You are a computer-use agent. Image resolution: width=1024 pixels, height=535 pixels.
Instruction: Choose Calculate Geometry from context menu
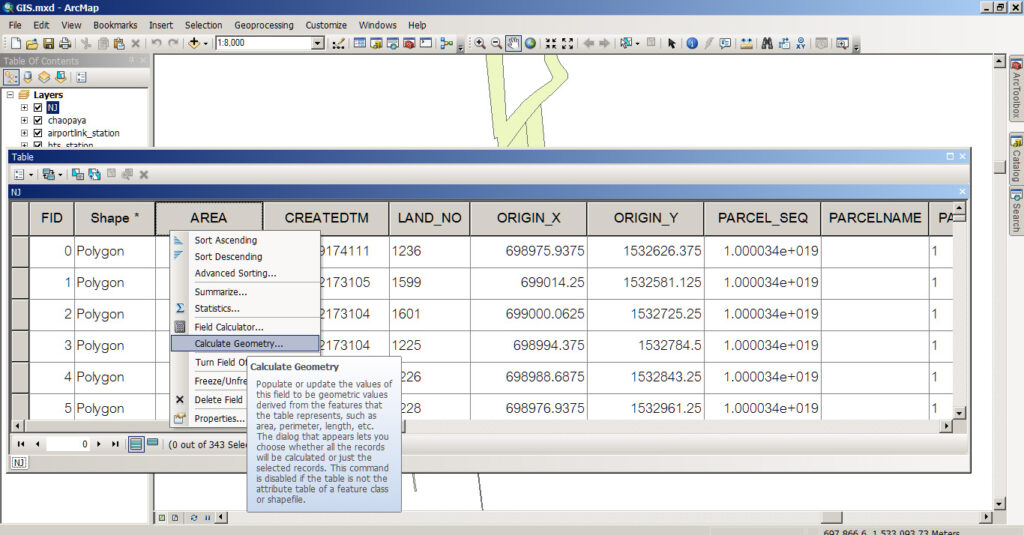[238, 344]
